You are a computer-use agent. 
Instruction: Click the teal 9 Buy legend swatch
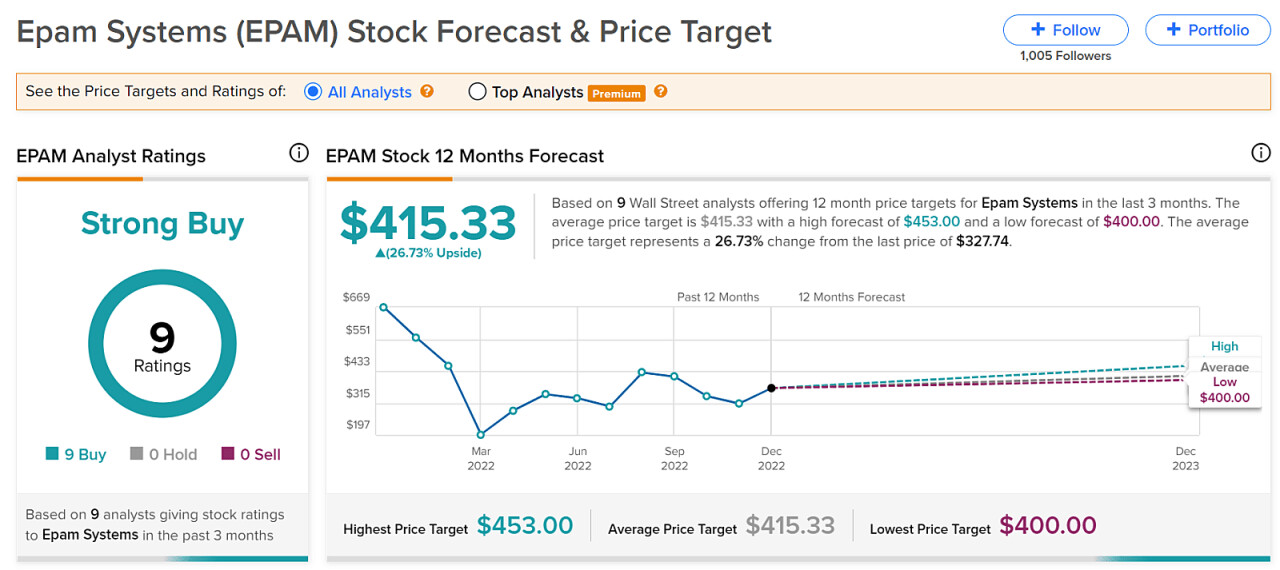(x=53, y=454)
